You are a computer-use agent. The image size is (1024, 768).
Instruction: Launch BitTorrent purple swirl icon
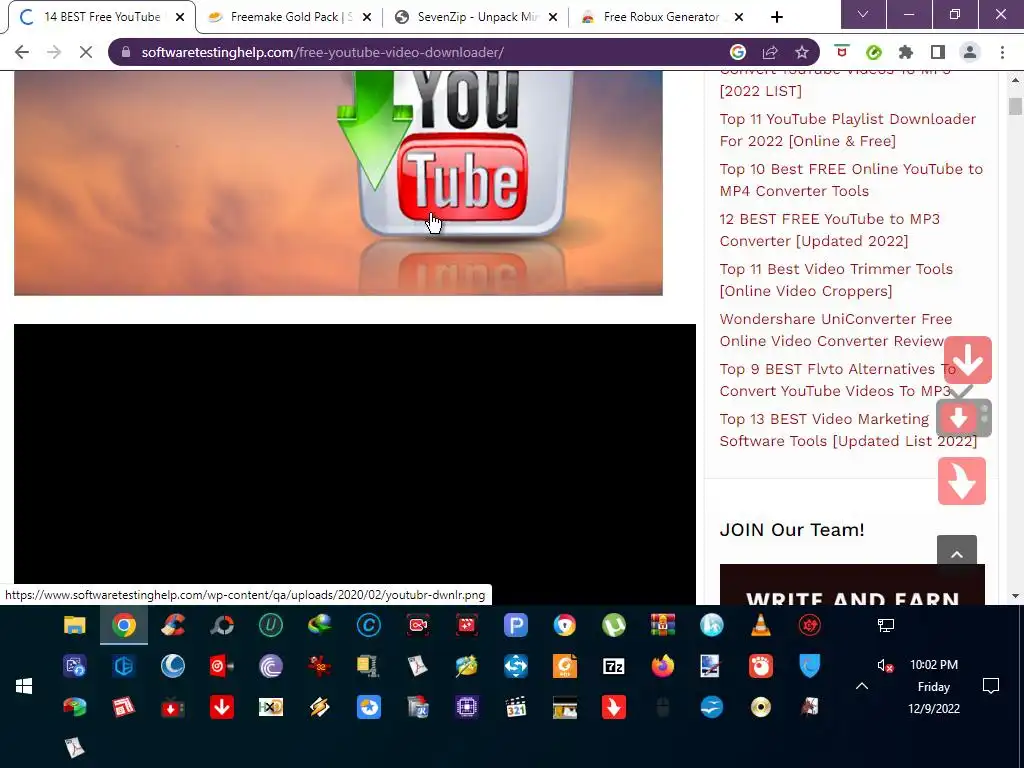tap(270, 666)
